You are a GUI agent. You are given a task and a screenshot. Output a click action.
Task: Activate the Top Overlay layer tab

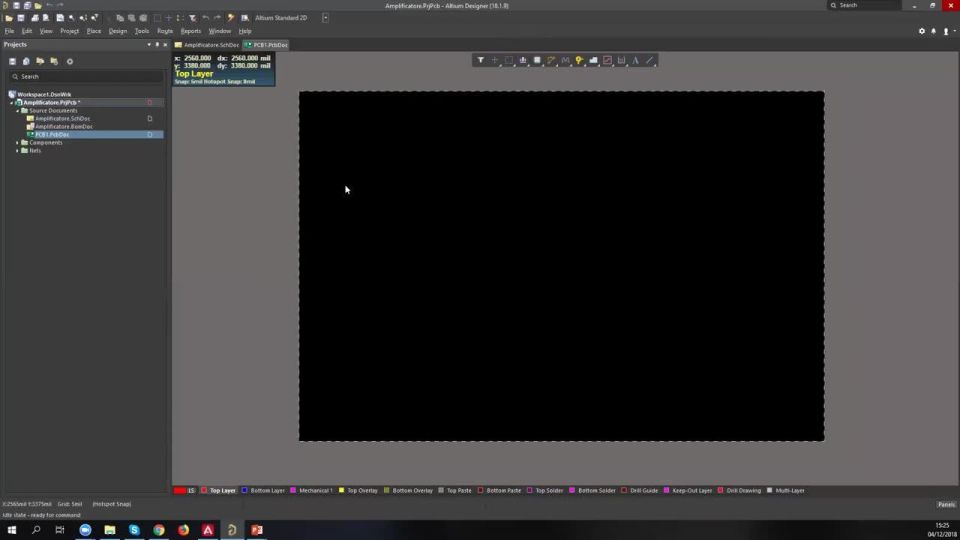click(x=359, y=490)
